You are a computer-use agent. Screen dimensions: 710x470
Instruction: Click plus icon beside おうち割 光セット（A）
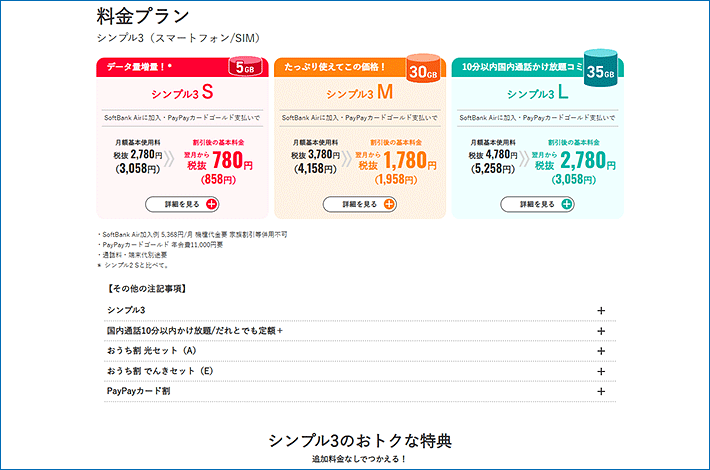coord(601,351)
